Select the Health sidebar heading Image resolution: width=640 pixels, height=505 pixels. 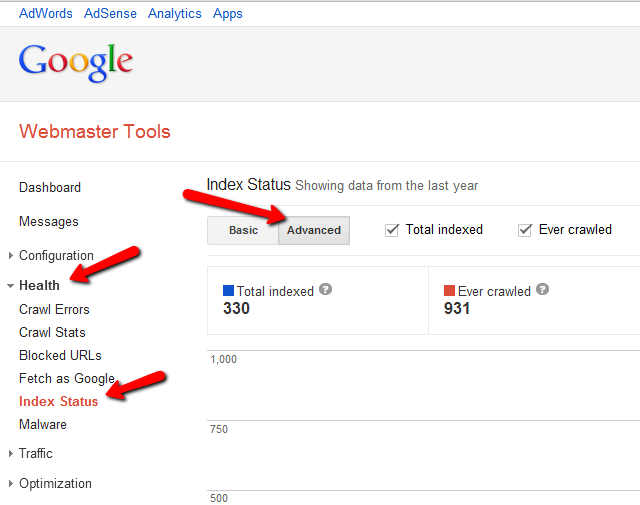39,285
